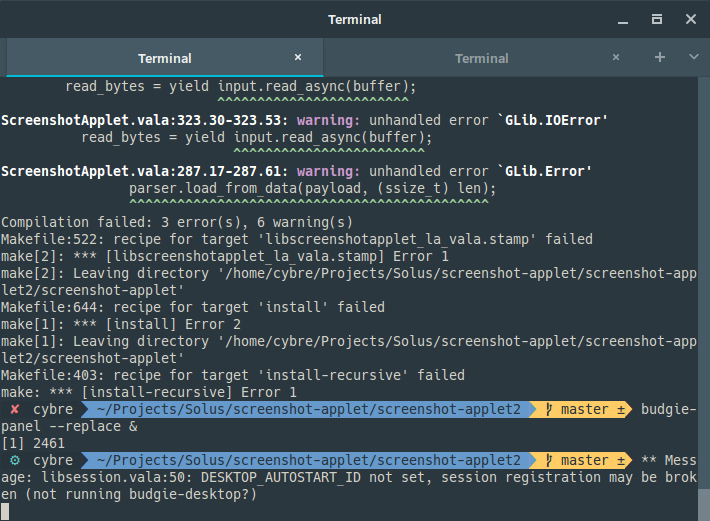Select the first active Terminal tab
This screenshot has width=710, height=521.
165,58
